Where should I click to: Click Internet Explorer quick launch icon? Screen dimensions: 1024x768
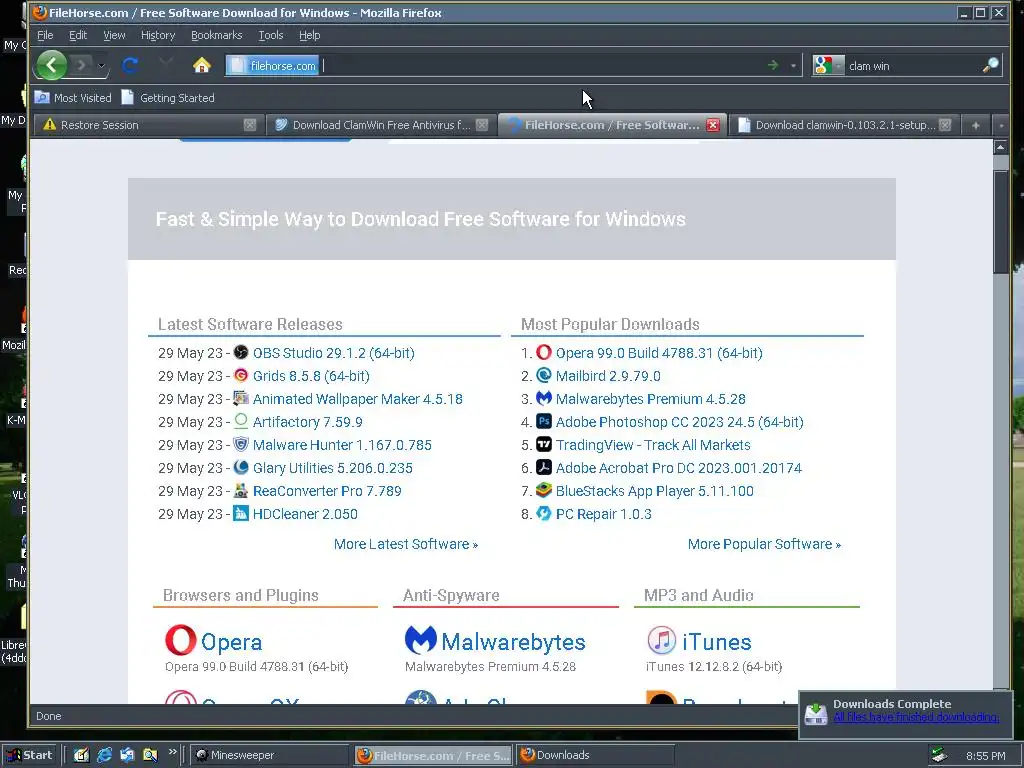coord(104,755)
